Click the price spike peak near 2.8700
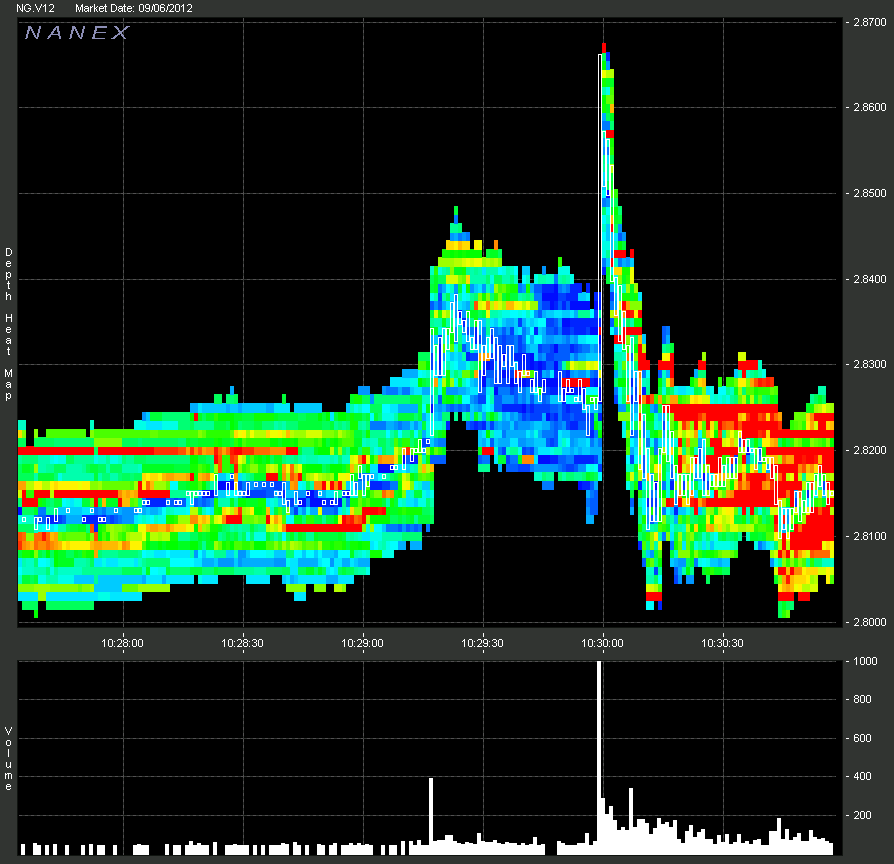Screen dimensions: 894x864 [604, 48]
